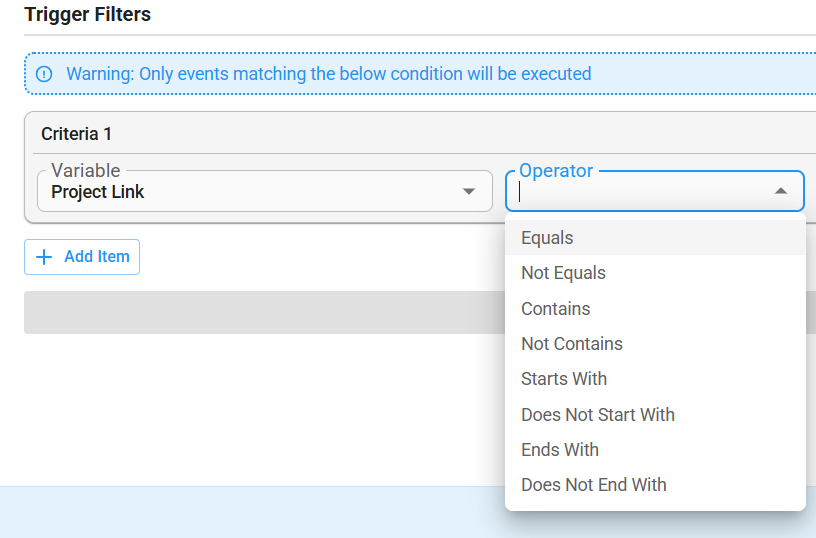The image size is (816, 538).
Task: Choose Not Equals from operator list
Action: click(655, 273)
